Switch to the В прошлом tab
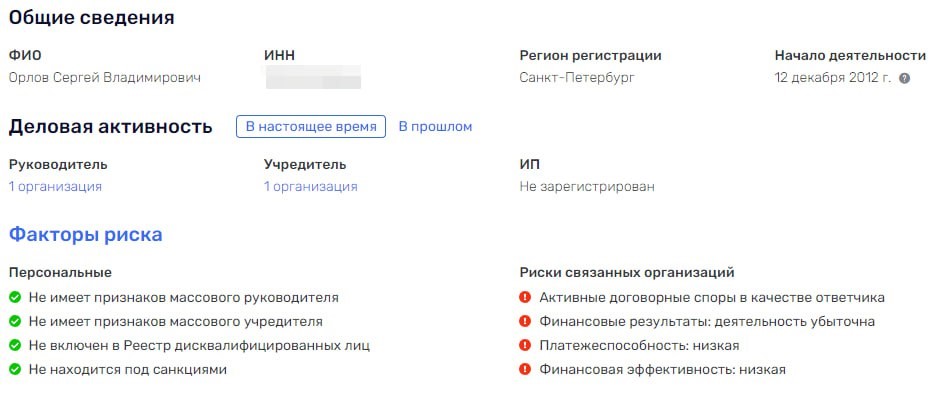The width and height of the screenshot is (941, 397). pyautogui.click(x=435, y=127)
